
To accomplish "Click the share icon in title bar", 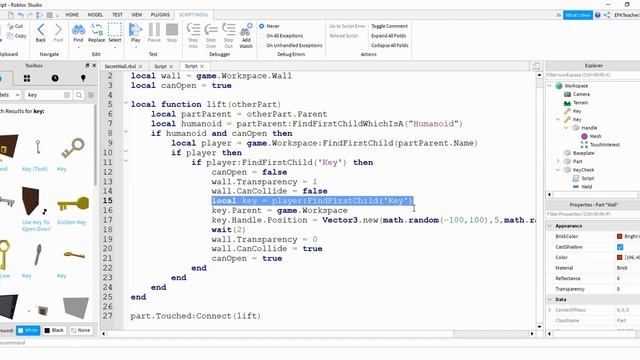I will (607, 15).
